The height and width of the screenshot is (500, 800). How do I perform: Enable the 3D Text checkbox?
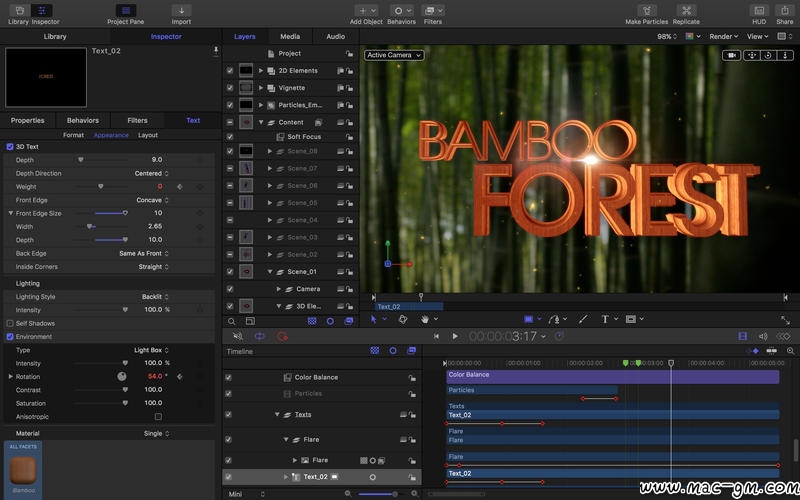[x=10, y=146]
